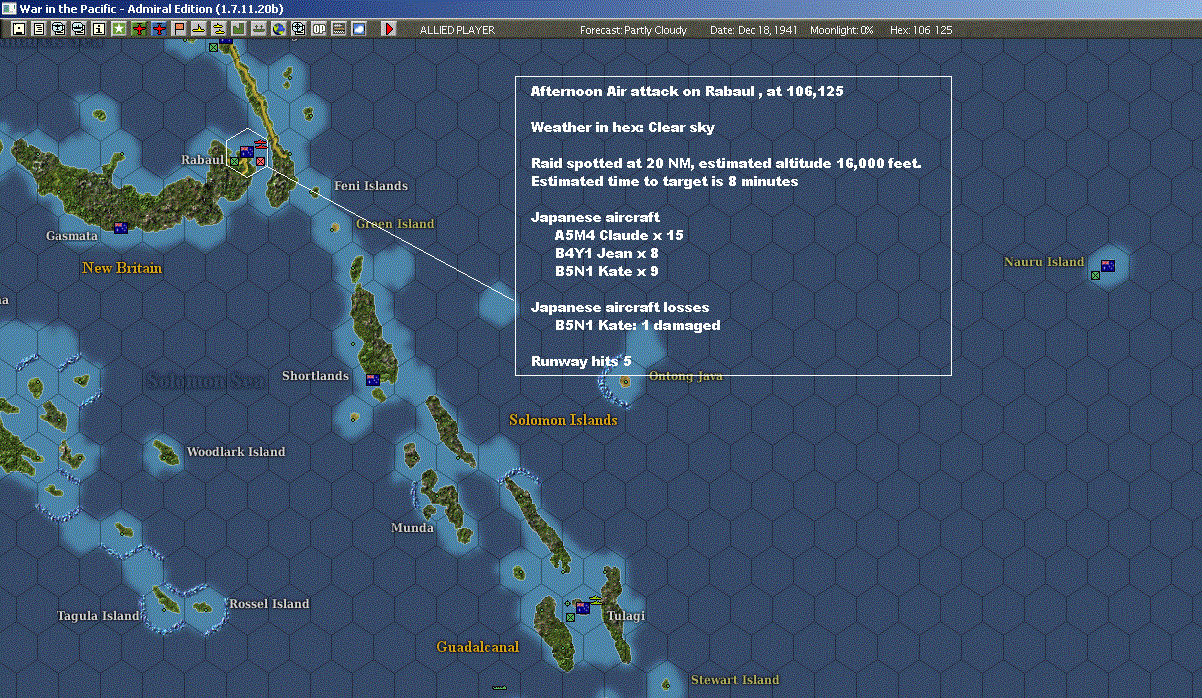Click red plane on green background icon
Viewport: 1202px width, 698px height.
pos(139,30)
